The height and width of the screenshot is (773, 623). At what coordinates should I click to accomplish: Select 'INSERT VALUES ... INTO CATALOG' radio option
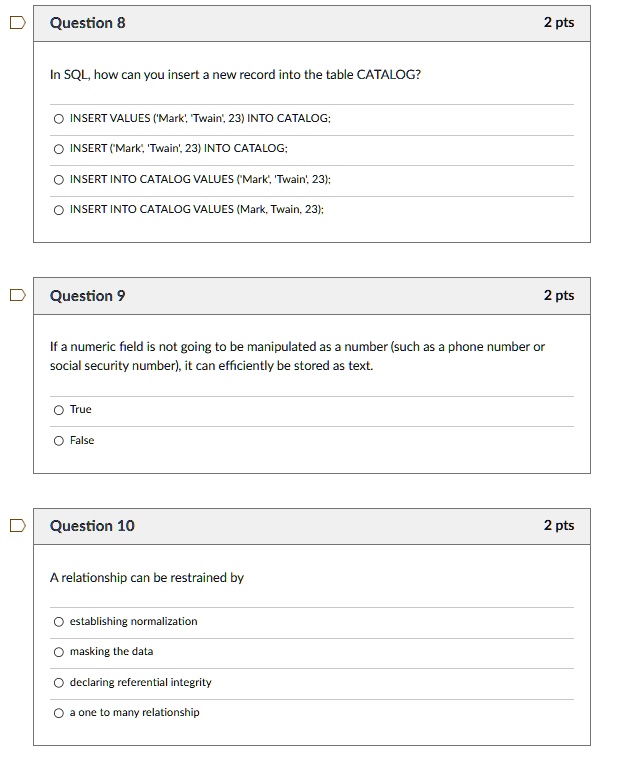click(x=59, y=119)
